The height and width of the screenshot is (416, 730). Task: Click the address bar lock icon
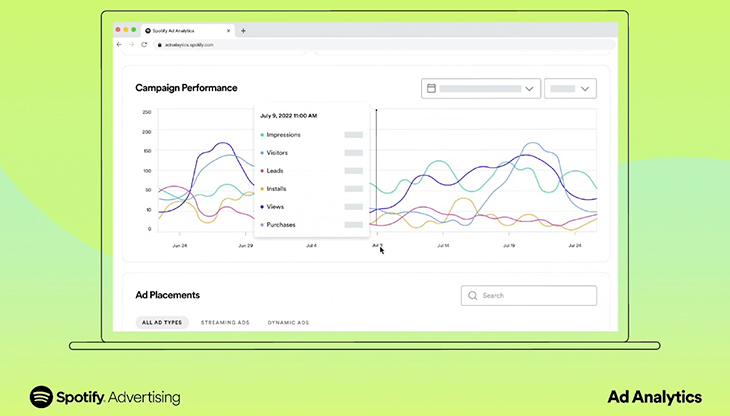click(x=160, y=45)
